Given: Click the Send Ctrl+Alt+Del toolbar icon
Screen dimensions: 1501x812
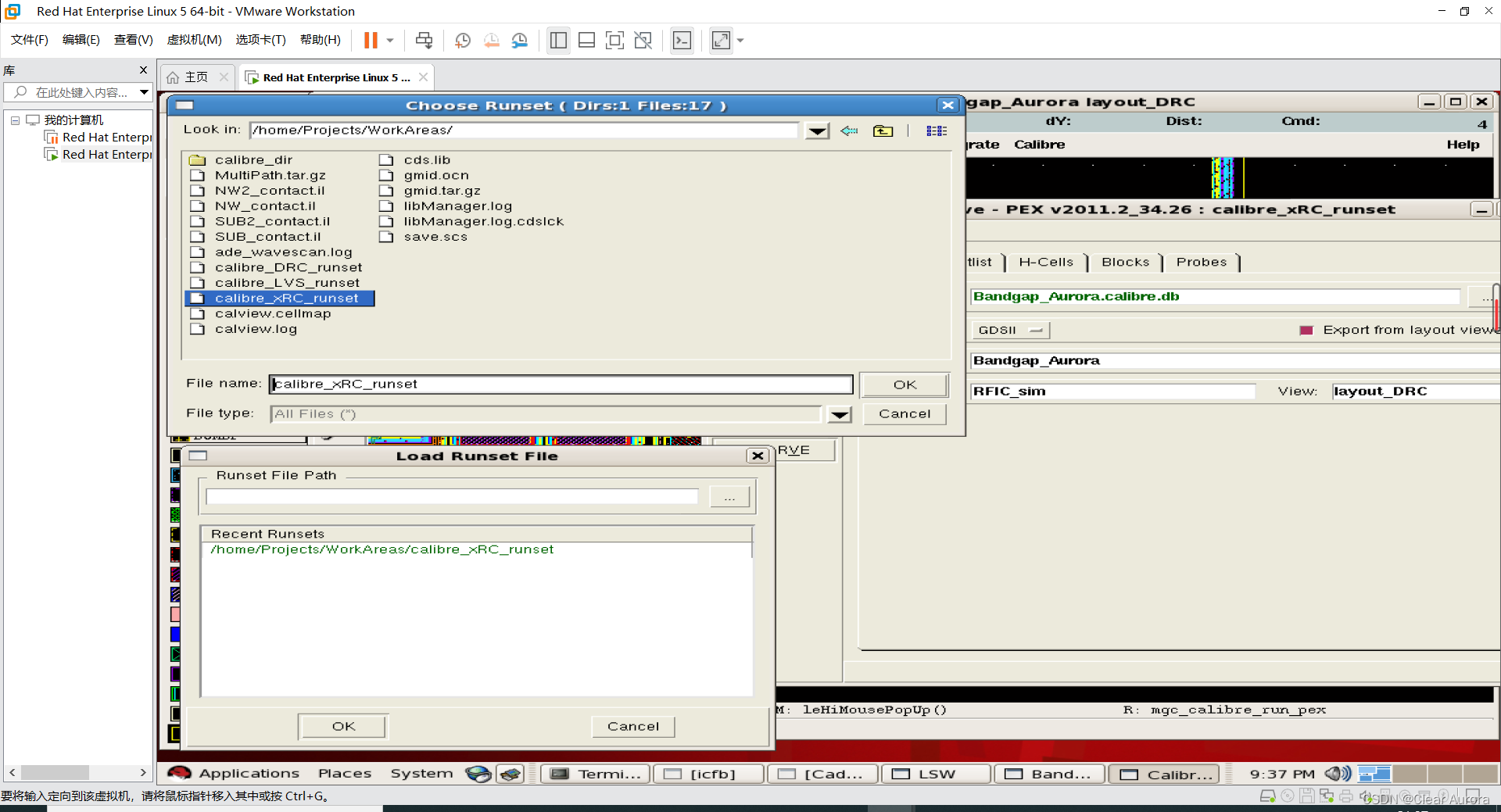Looking at the screenshot, I should pyautogui.click(x=424, y=40).
